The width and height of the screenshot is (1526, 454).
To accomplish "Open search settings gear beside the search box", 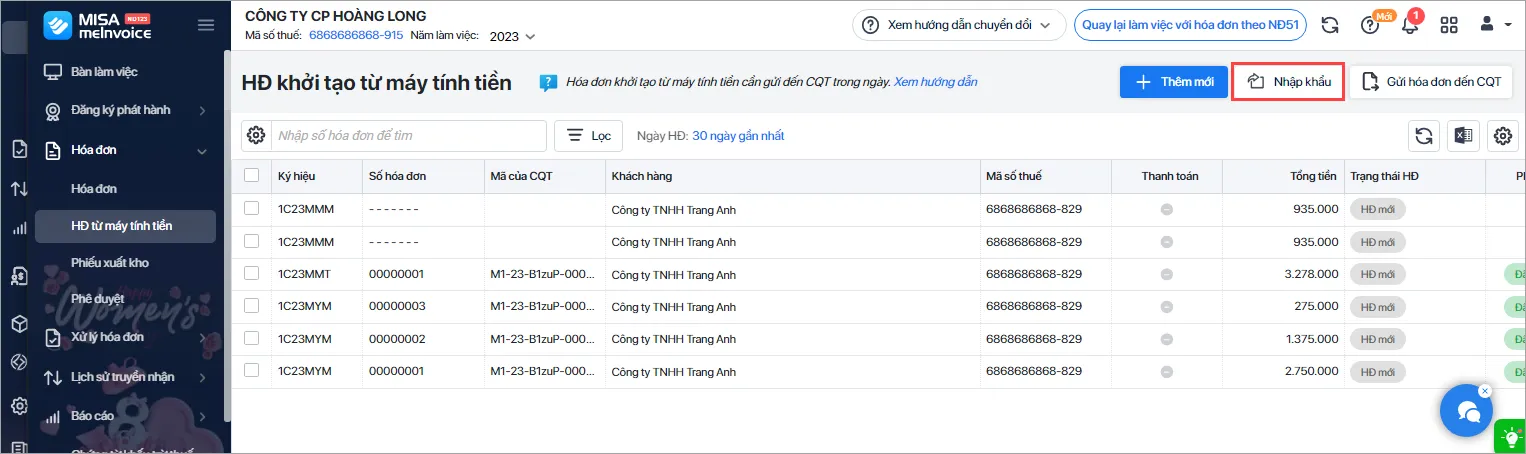I will (x=257, y=136).
